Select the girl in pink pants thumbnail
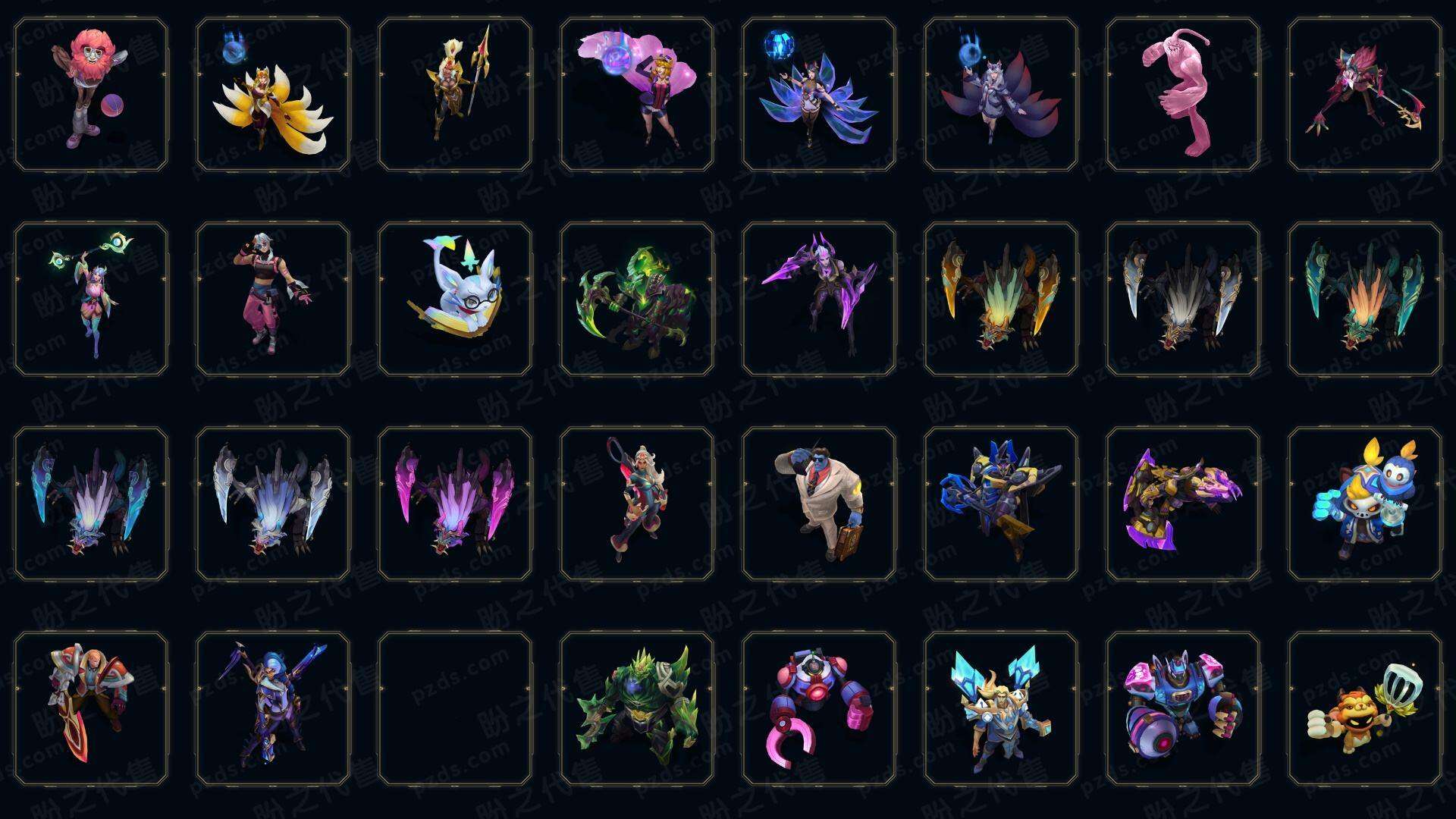 [273, 299]
